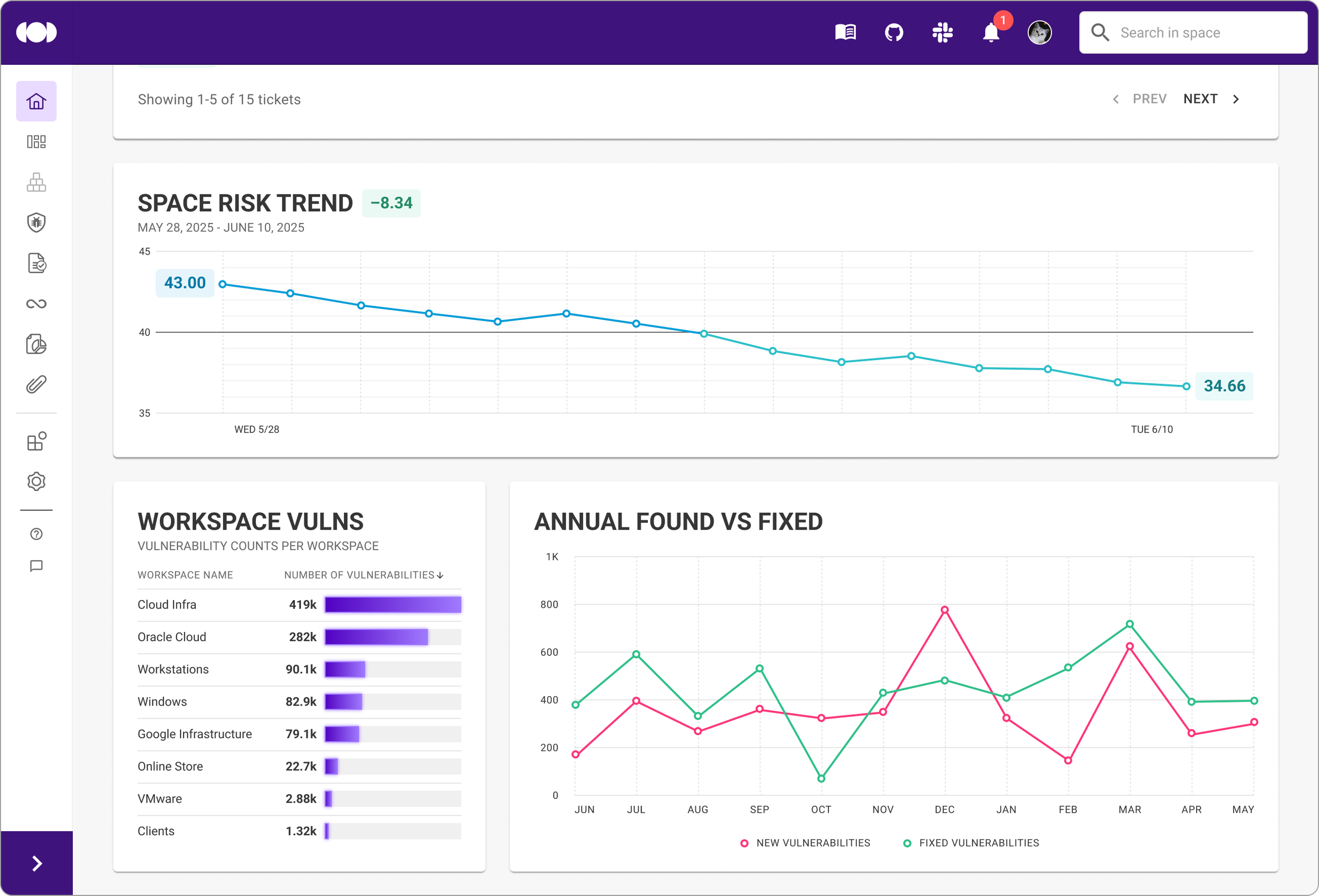Select the last risk trend data point
This screenshot has height=896, width=1319.
(1186, 387)
